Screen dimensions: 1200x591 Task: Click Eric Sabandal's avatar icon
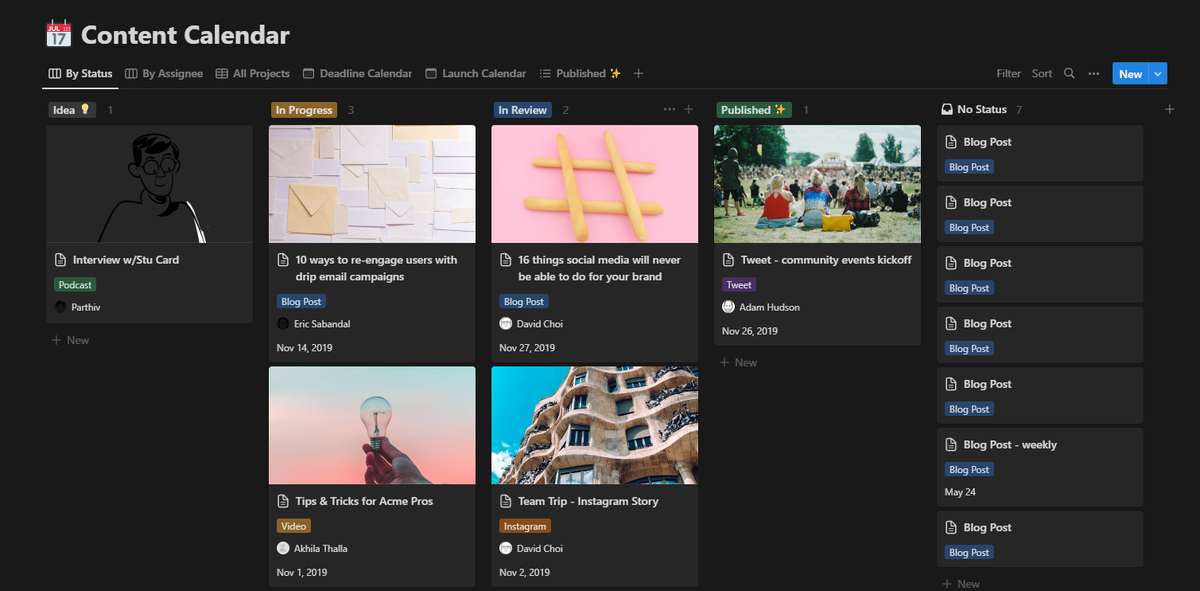tap(283, 324)
